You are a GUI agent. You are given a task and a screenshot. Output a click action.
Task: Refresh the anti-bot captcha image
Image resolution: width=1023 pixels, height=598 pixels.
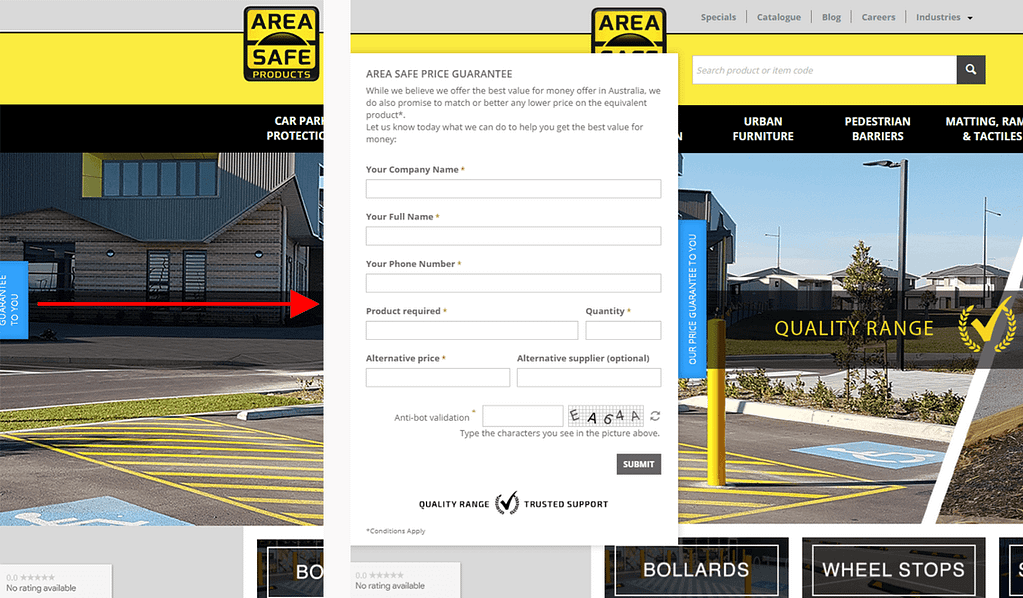tap(655, 416)
